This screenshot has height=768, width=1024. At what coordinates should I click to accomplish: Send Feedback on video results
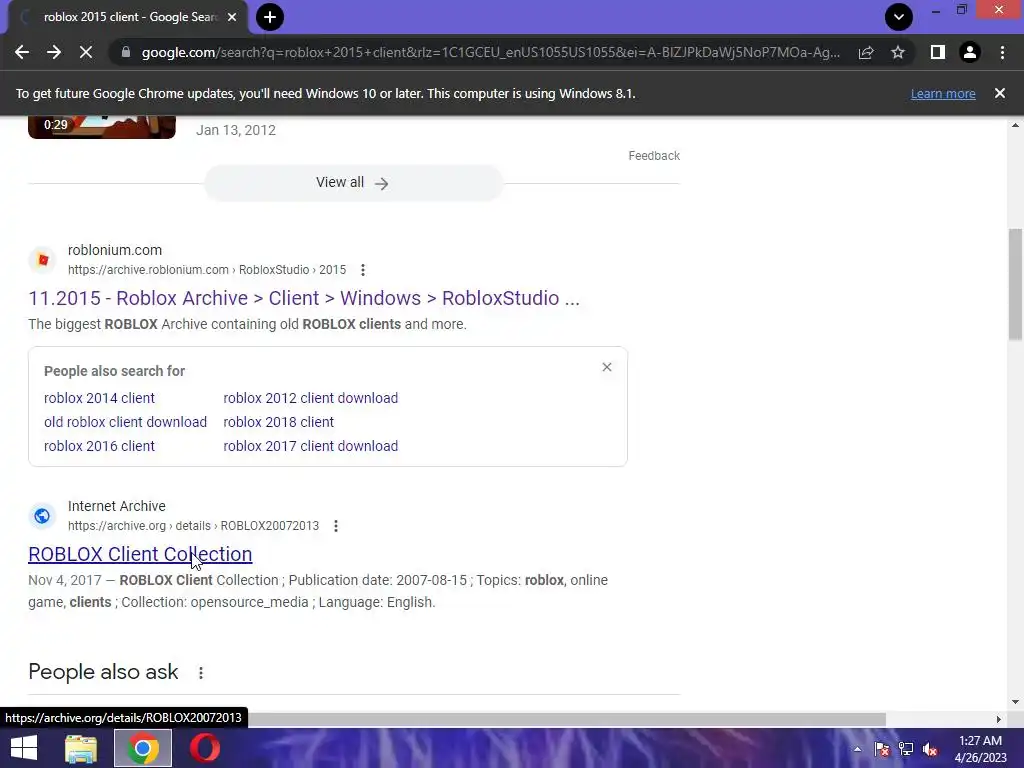click(654, 155)
